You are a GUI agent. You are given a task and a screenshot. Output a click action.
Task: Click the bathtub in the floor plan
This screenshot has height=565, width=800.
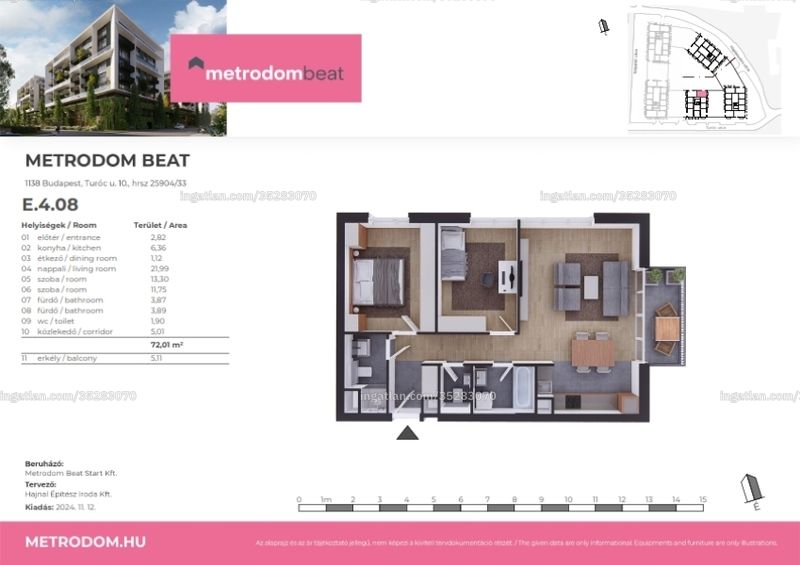(523, 387)
